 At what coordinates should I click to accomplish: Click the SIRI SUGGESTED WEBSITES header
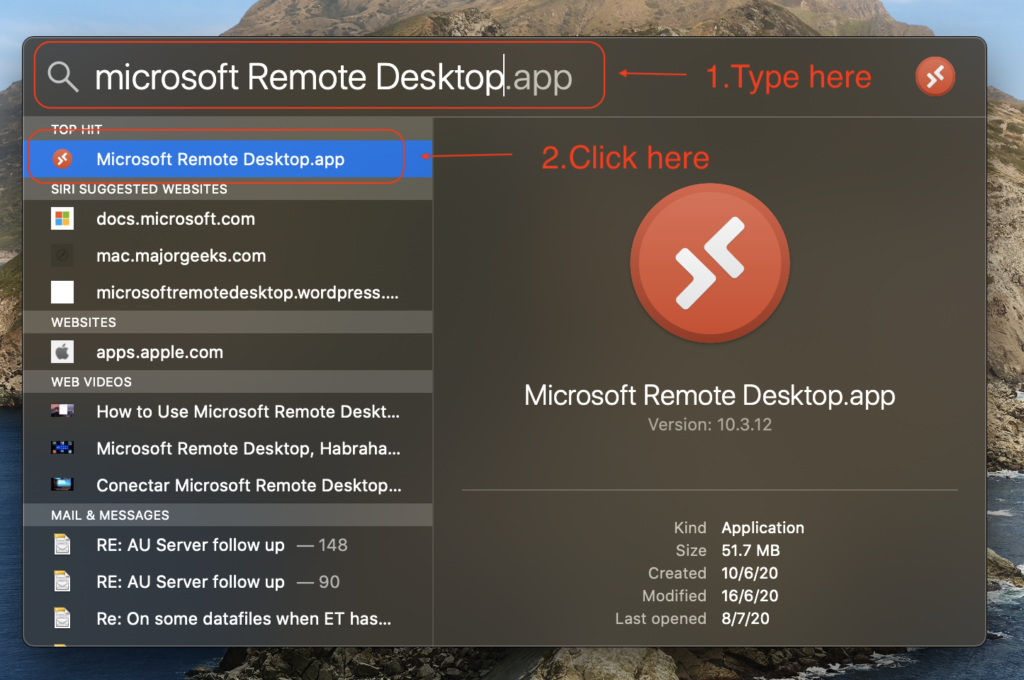pos(139,189)
